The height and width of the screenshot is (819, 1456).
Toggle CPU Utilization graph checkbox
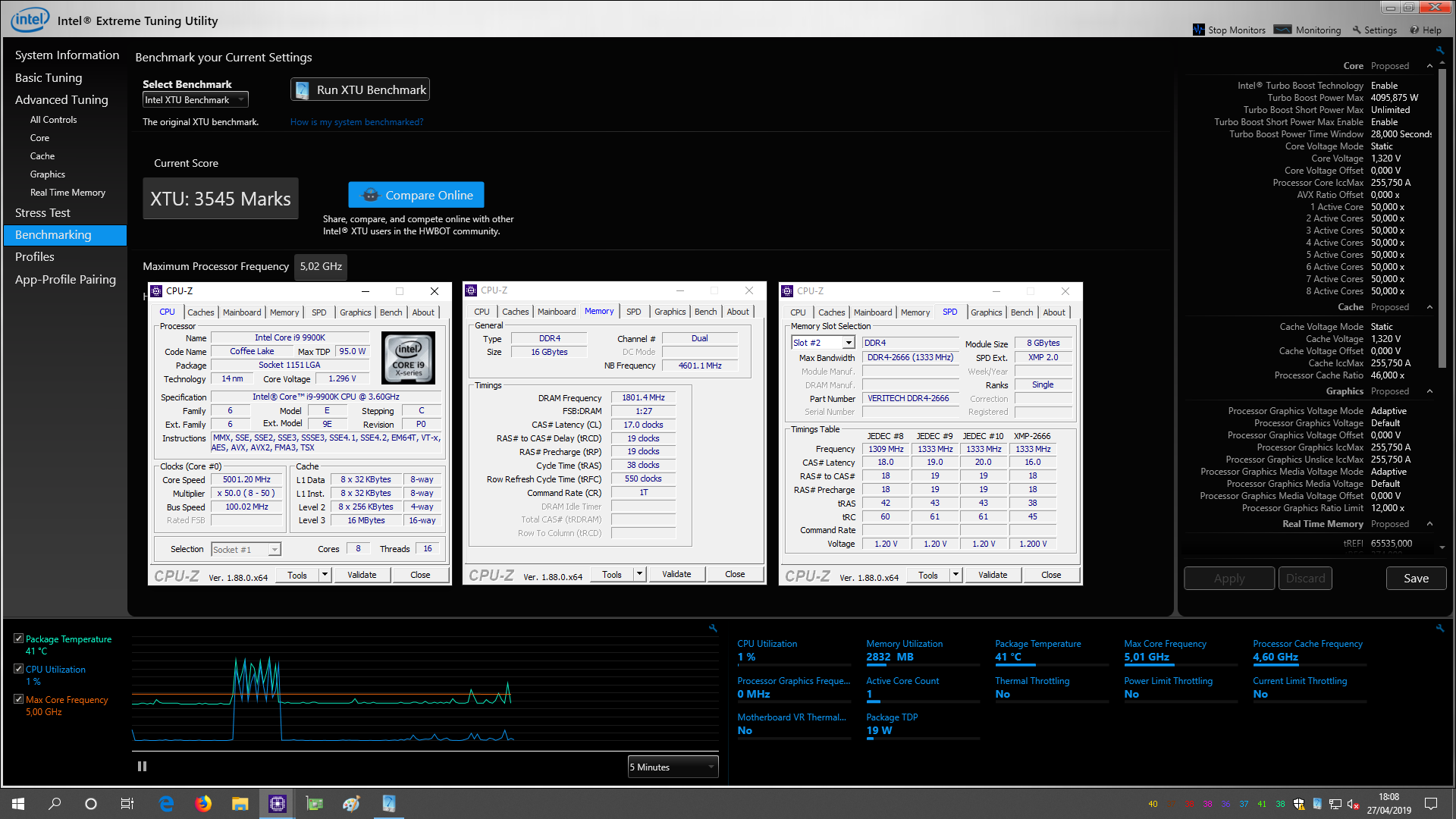(18, 669)
